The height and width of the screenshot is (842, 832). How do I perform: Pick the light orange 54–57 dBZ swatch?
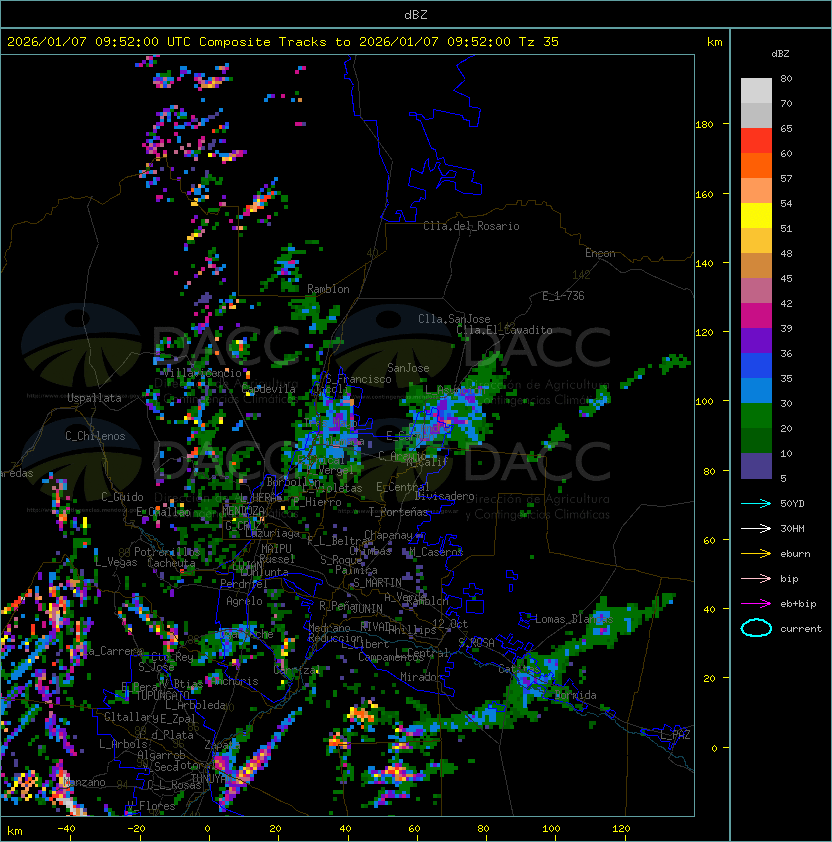click(756, 191)
